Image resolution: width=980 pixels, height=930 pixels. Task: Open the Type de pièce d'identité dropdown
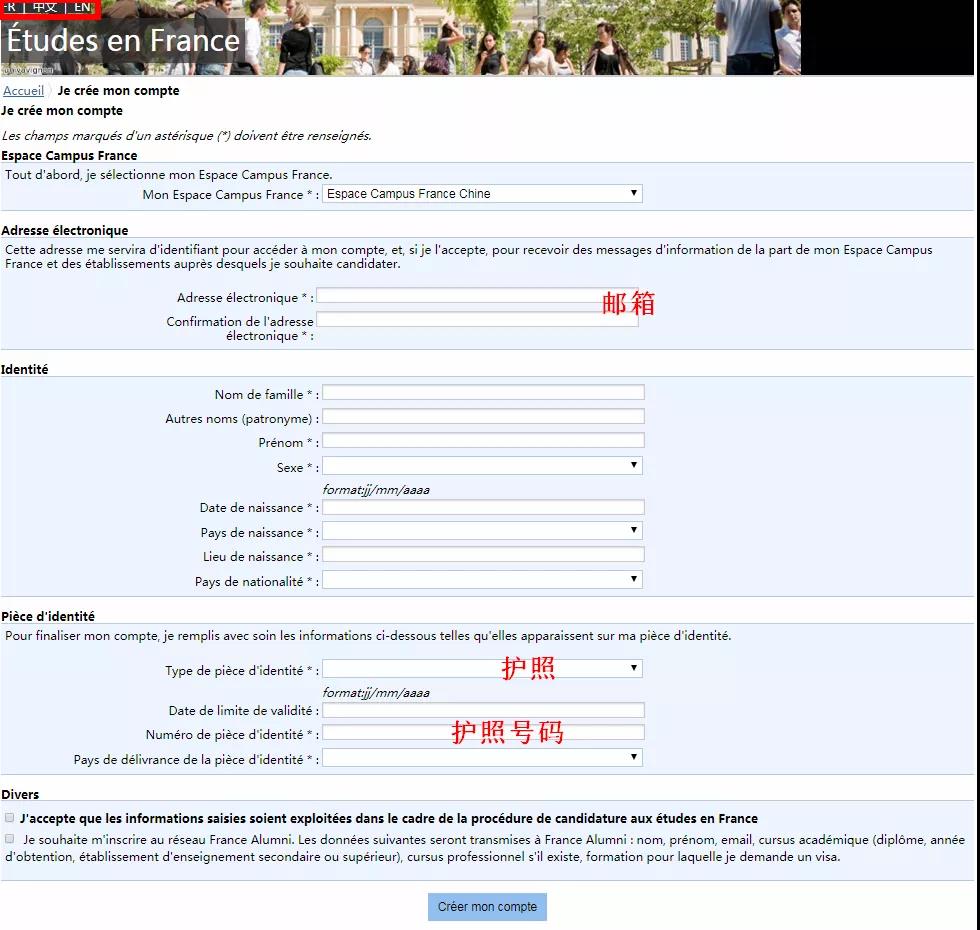(482, 669)
